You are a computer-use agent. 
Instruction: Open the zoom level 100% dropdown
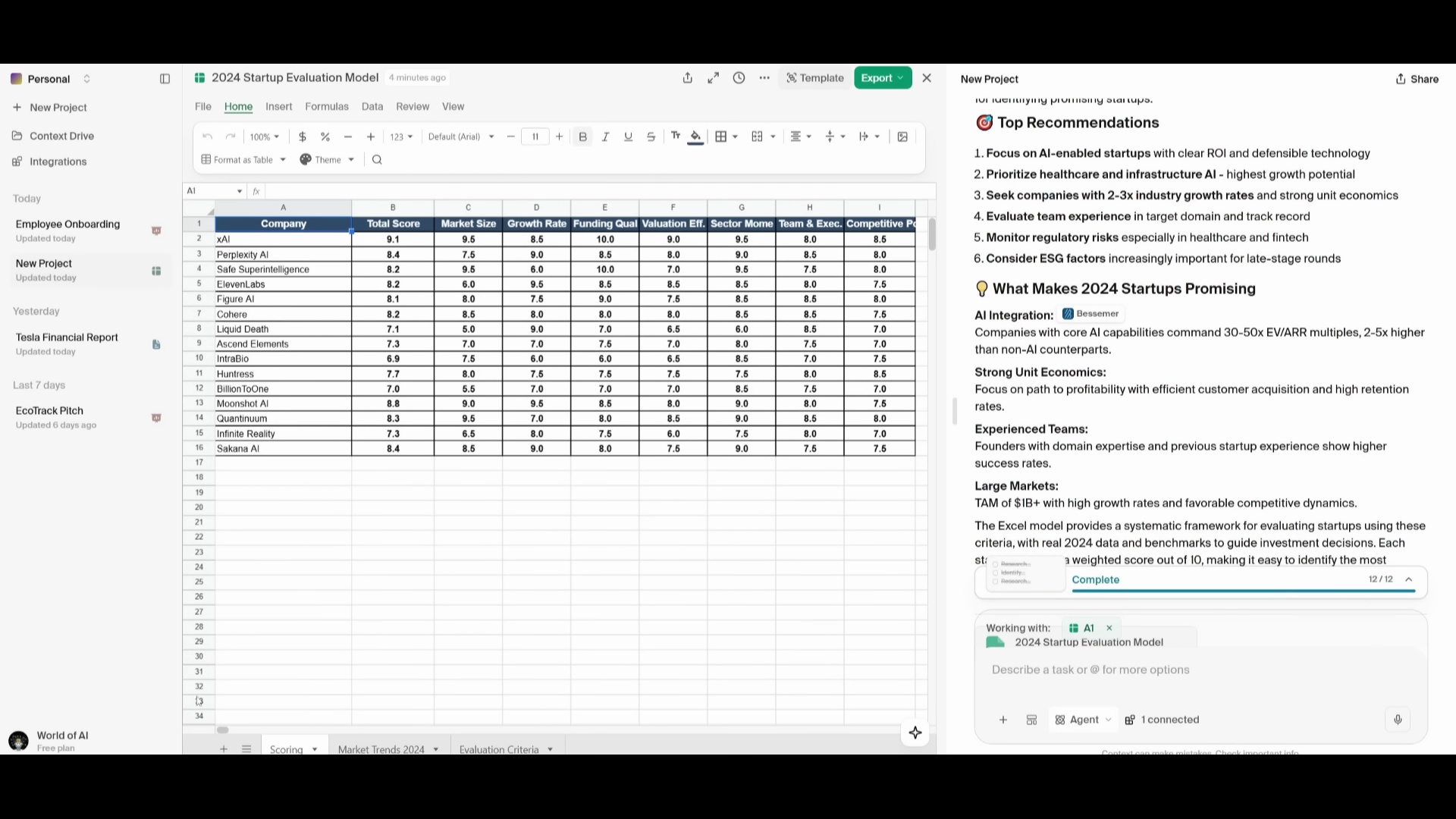[265, 137]
